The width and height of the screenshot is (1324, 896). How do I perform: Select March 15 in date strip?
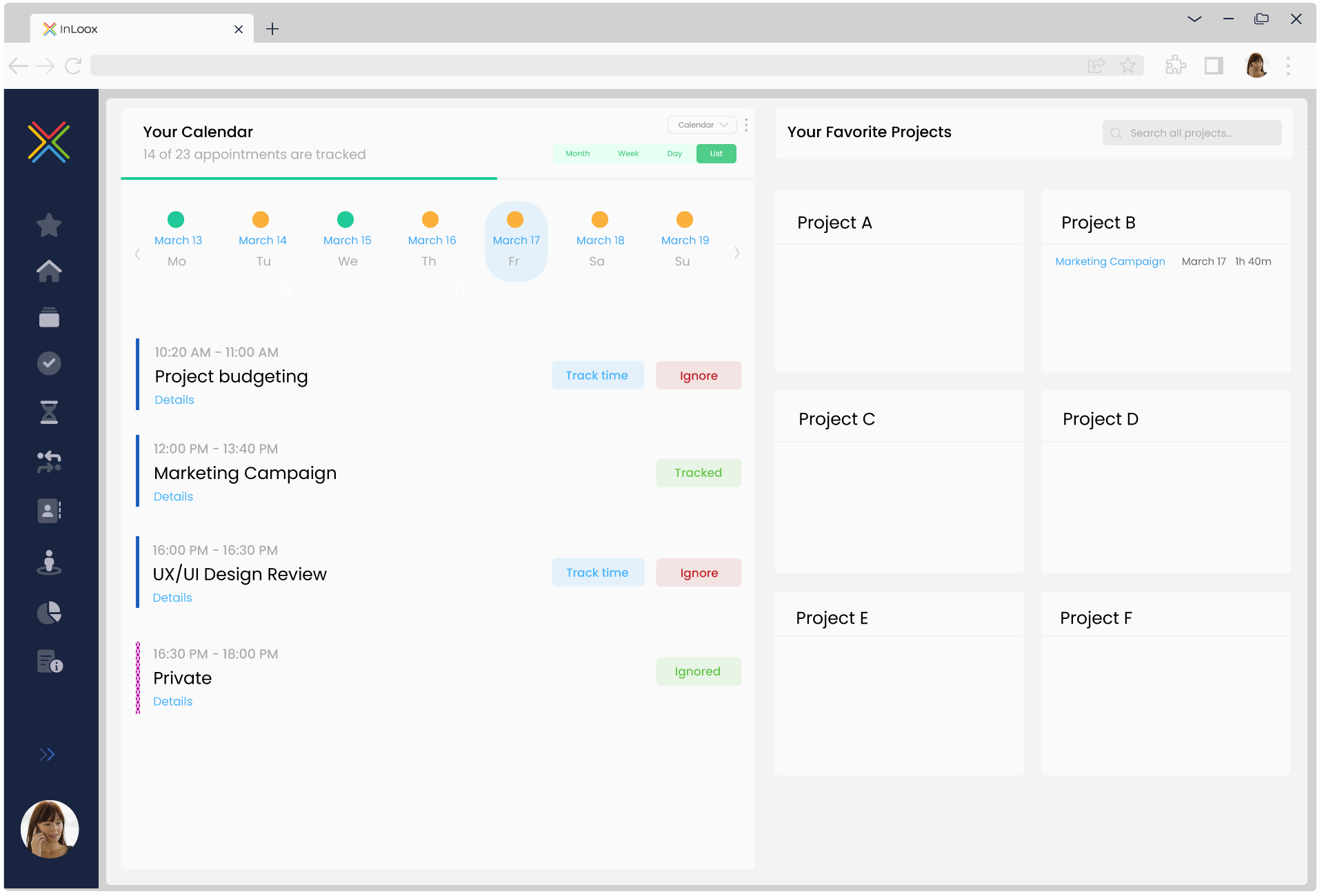click(x=347, y=239)
